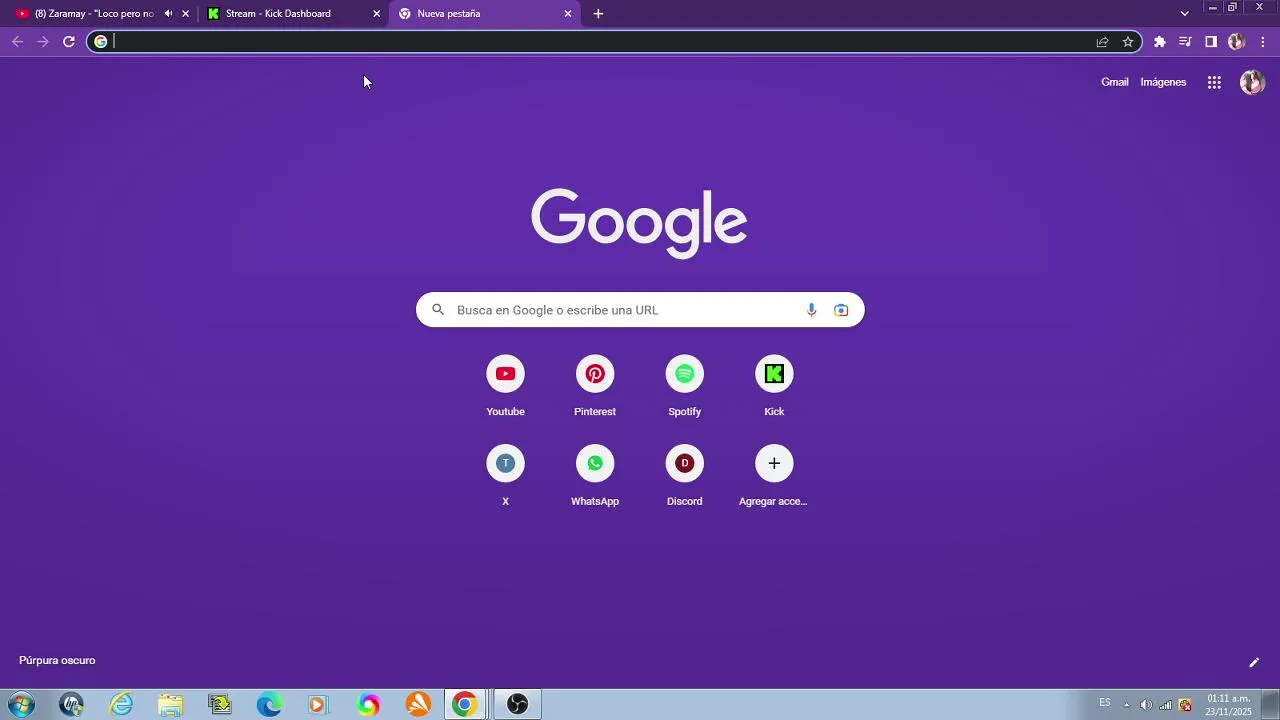Screen dimensions: 1280x720
Task: Expand the tab search chevron
Action: tap(1184, 14)
